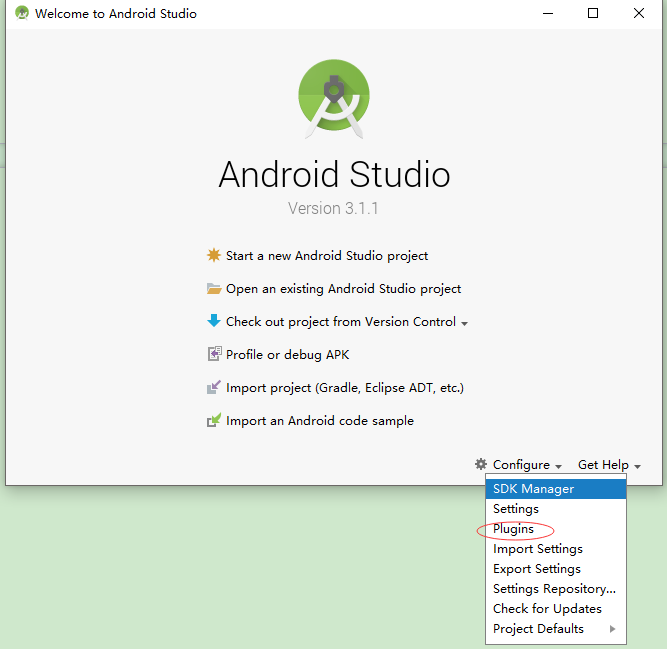
Task: Open the Configure dropdown
Action: (527, 465)
